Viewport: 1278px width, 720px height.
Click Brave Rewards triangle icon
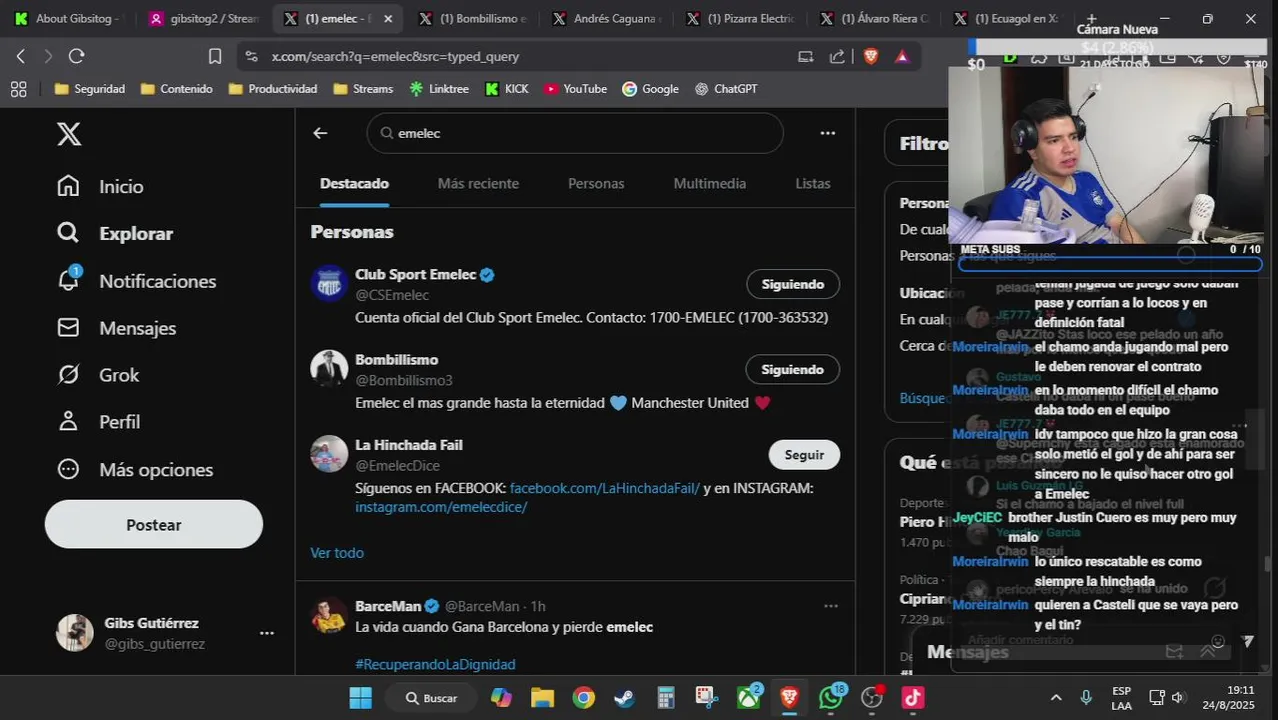click(902, 56)
